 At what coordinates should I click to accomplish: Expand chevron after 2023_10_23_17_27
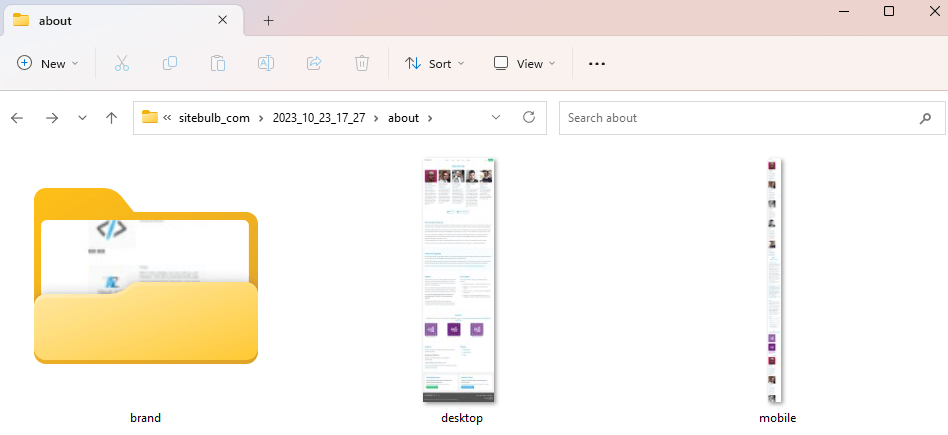point(377,118)
